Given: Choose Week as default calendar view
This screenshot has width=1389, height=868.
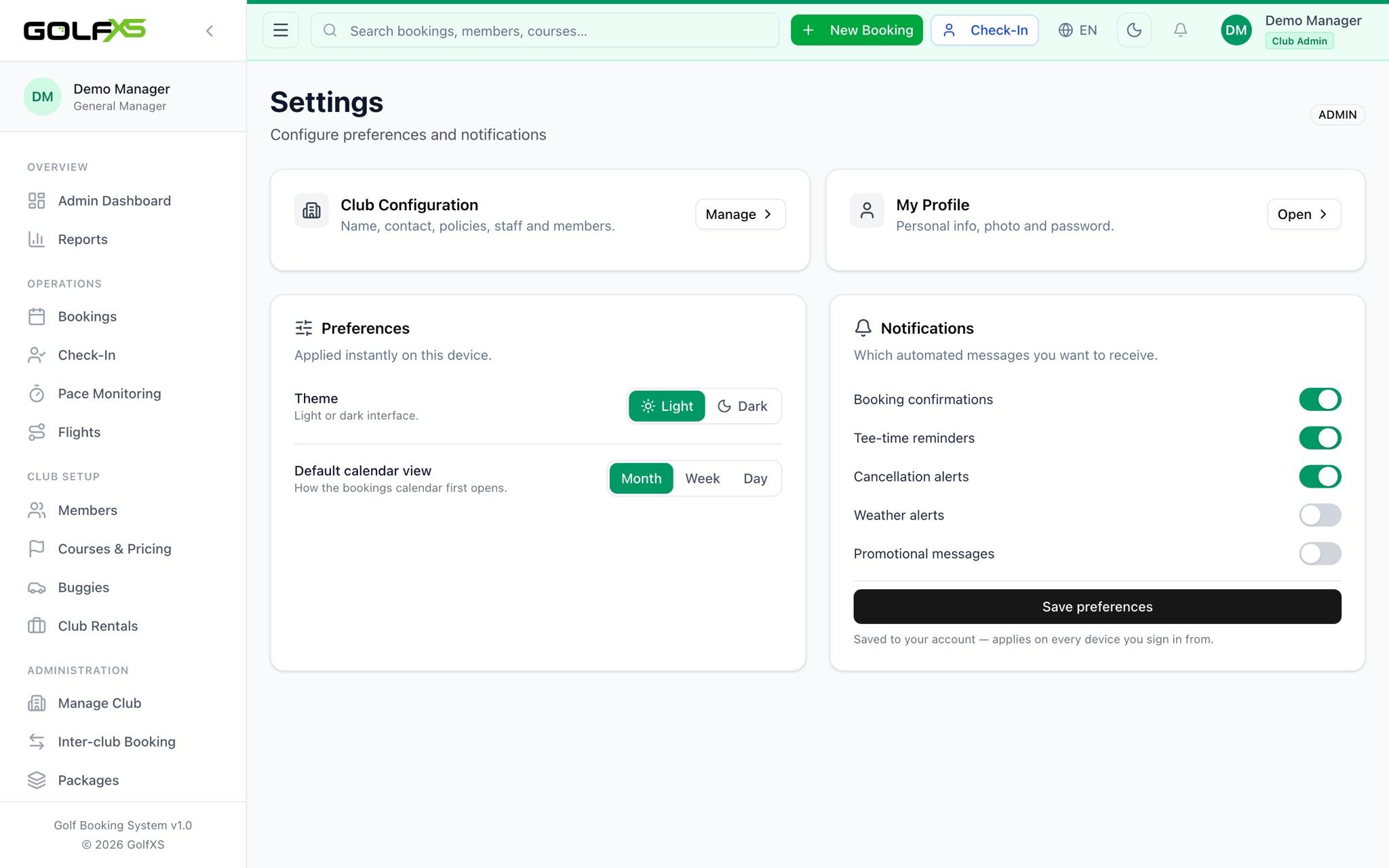Looking at the screenshot, I should pos(702,479).
